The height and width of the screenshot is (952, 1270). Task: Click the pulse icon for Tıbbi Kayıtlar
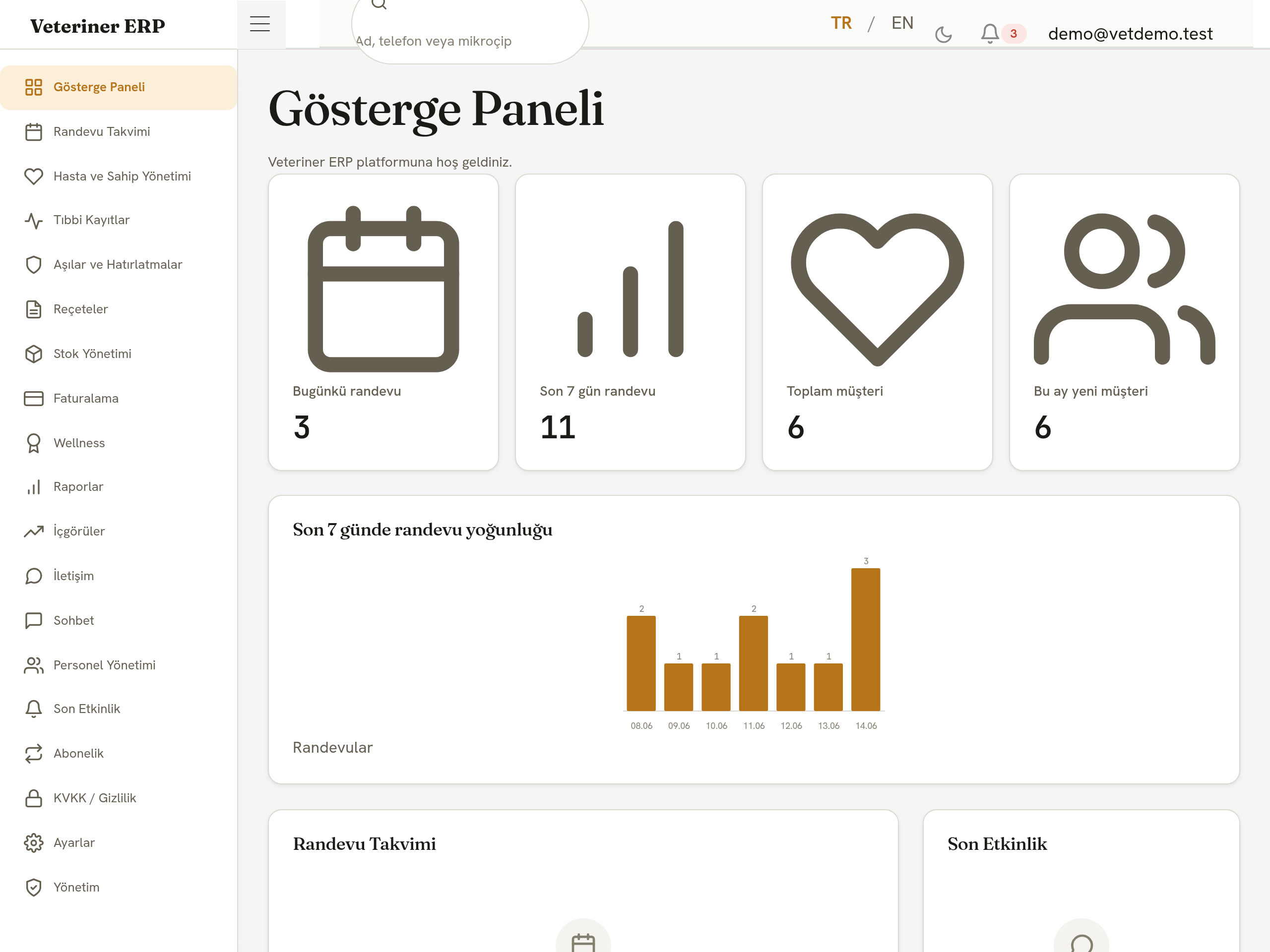coord(34,220)
